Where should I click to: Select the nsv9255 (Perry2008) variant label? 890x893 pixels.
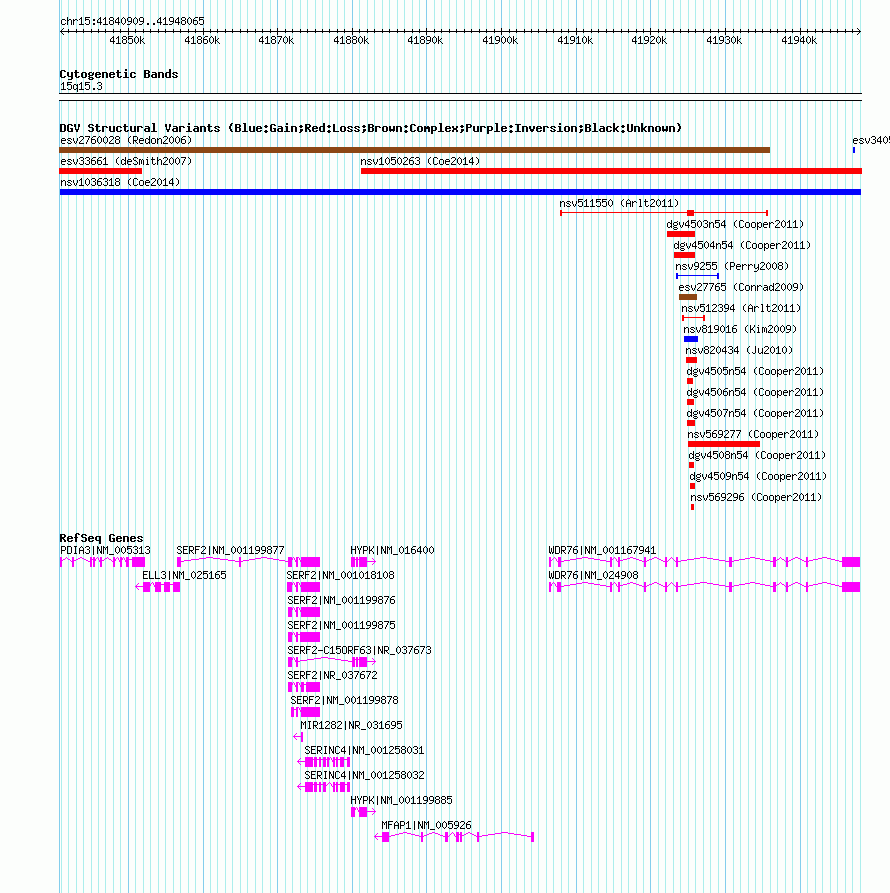point(732,266)
